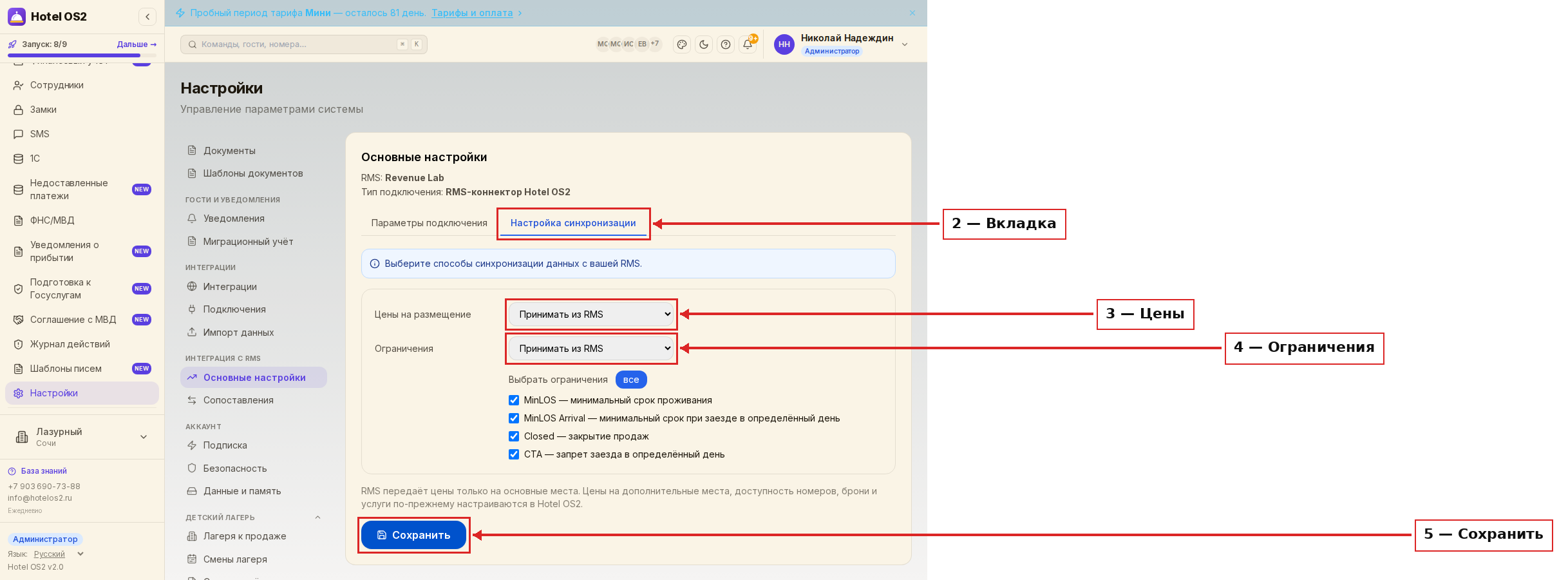The image size is (1568, 580).
Task: Uncheck CTA запрет заезда checkbox
Action: coord(514,454)
